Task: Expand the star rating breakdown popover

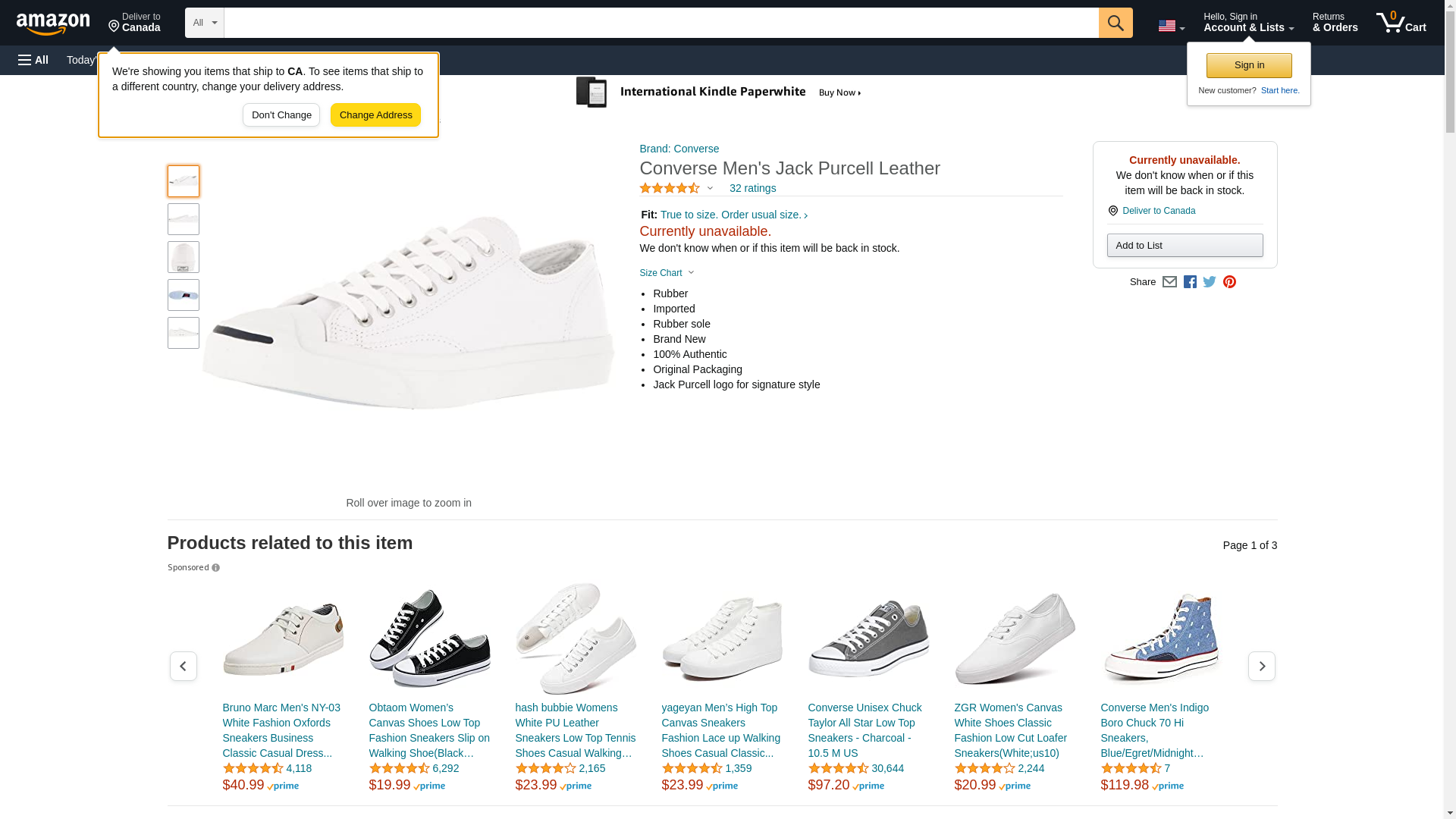Action: click(x=676, y=188)
